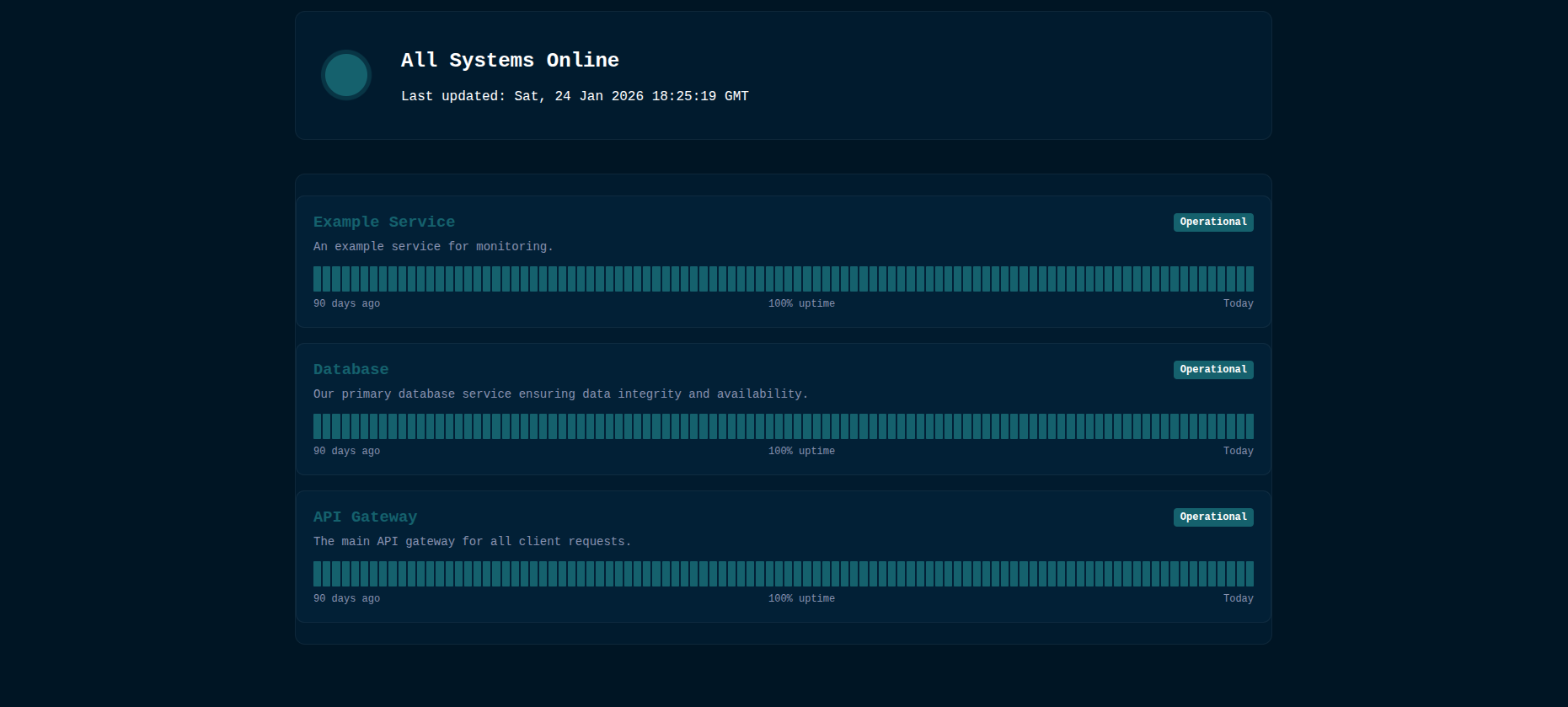Select today's bar in API Gateway uptime
Viewport: 1568px width, 707px height.
(1250, 574)
